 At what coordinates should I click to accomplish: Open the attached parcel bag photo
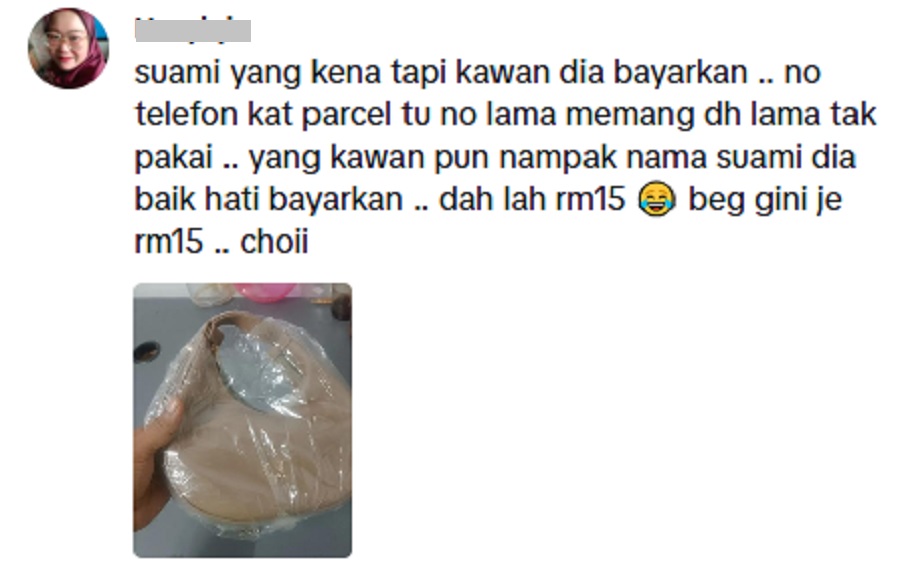tap(242, 420)
